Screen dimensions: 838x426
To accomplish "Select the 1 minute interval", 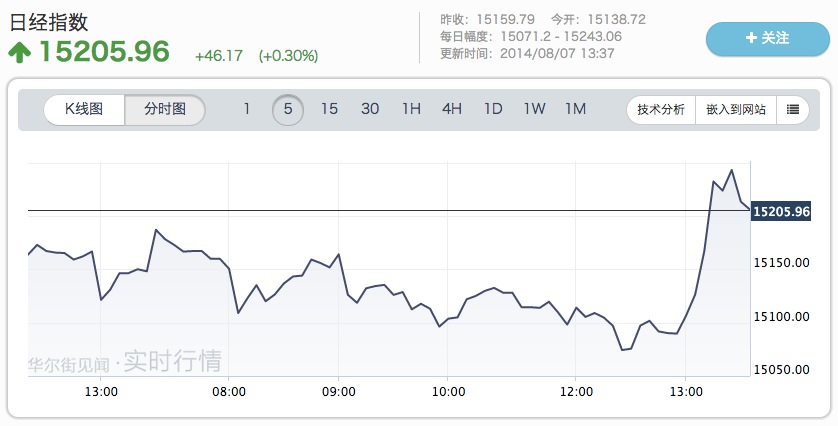I will point(247,110).
